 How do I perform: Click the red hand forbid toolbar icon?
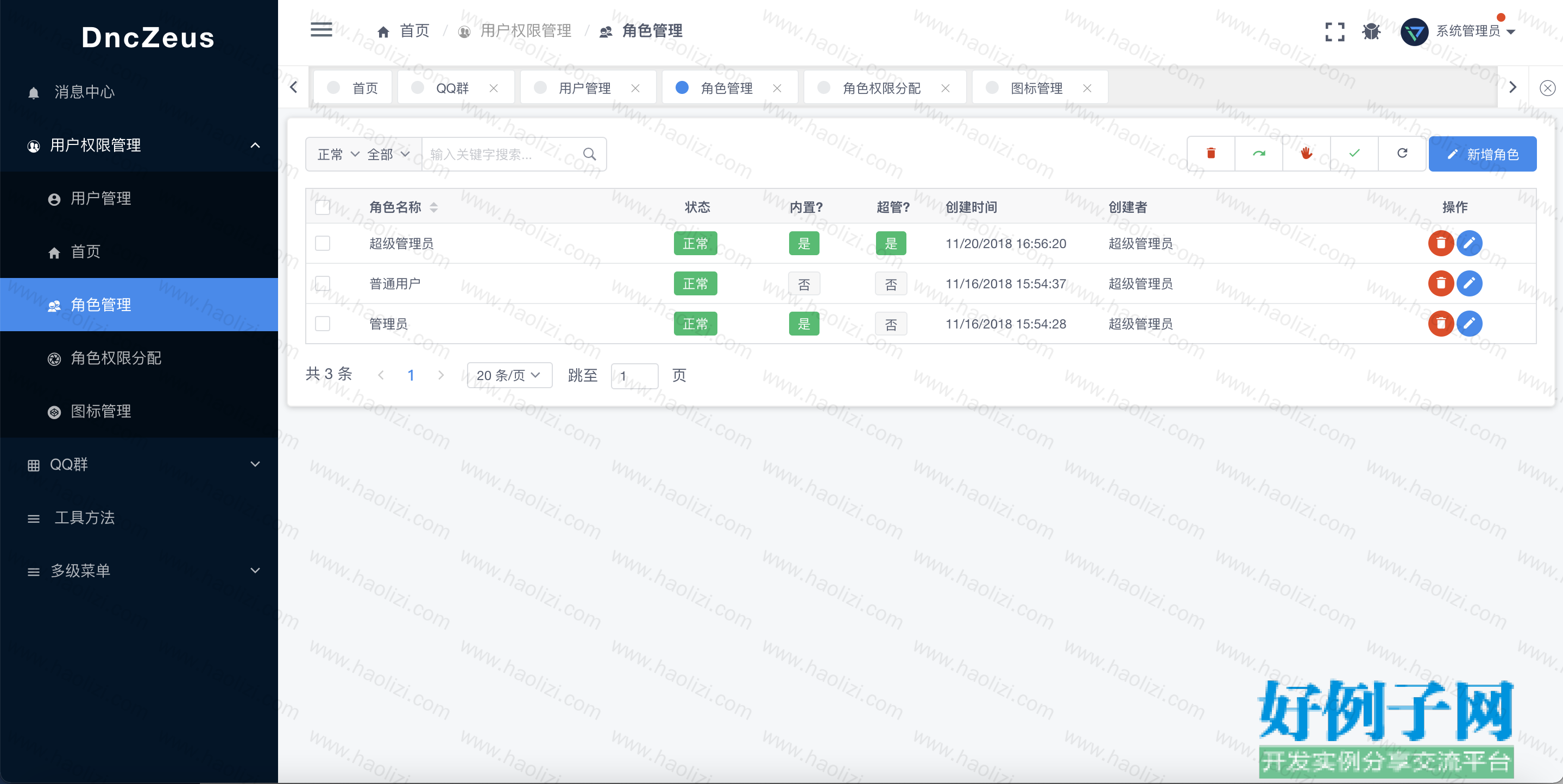click(x=1306, y=154)
